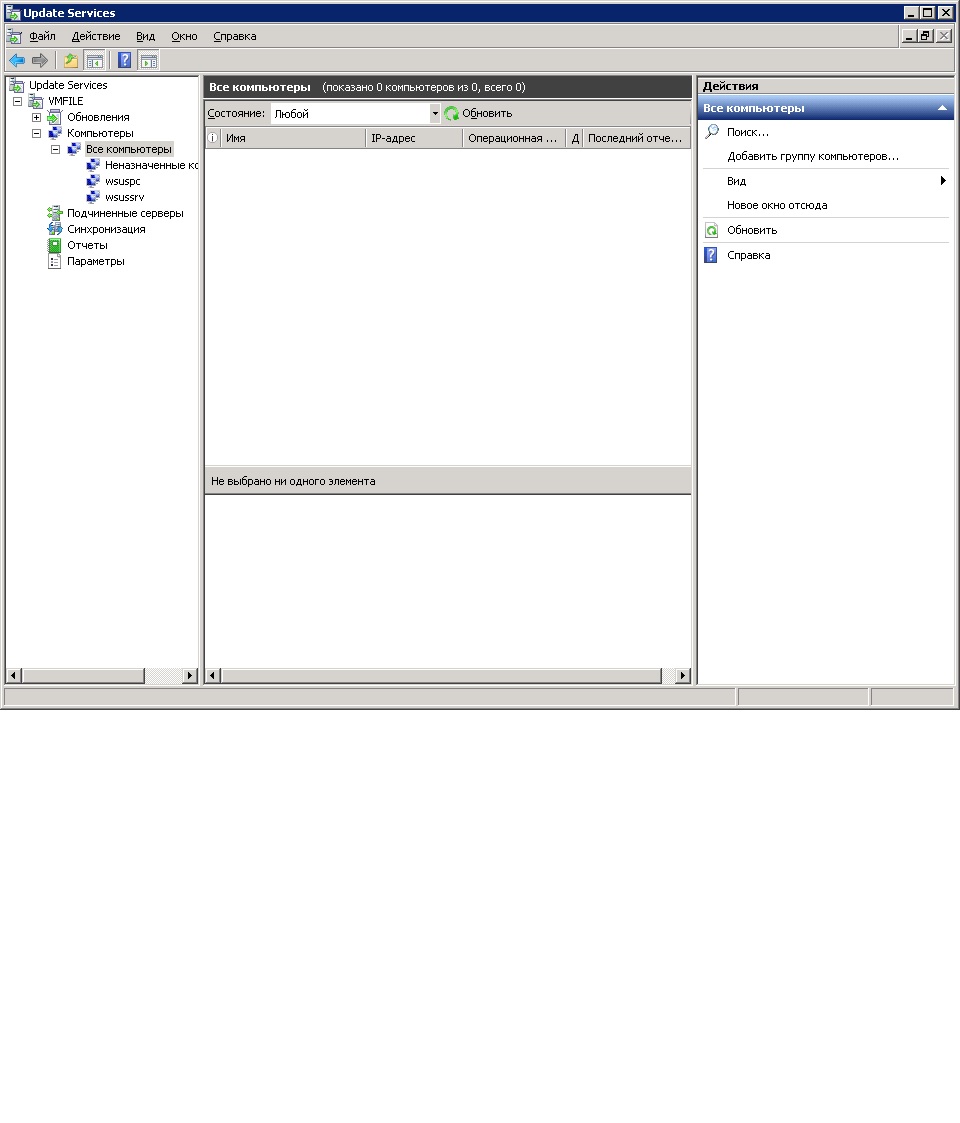Screen dimensions: 960x1123
Task: Collapse the VMFILE tree node
Action: [x=17, y=101]
